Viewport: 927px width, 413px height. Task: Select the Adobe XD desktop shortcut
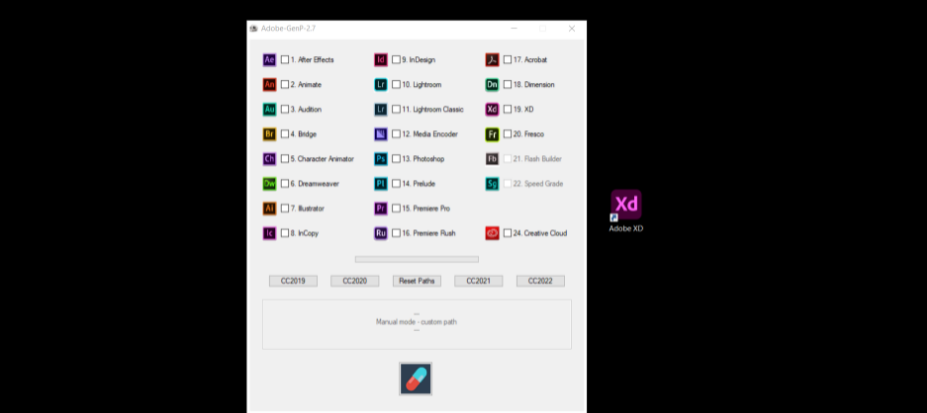pos(626,211)
